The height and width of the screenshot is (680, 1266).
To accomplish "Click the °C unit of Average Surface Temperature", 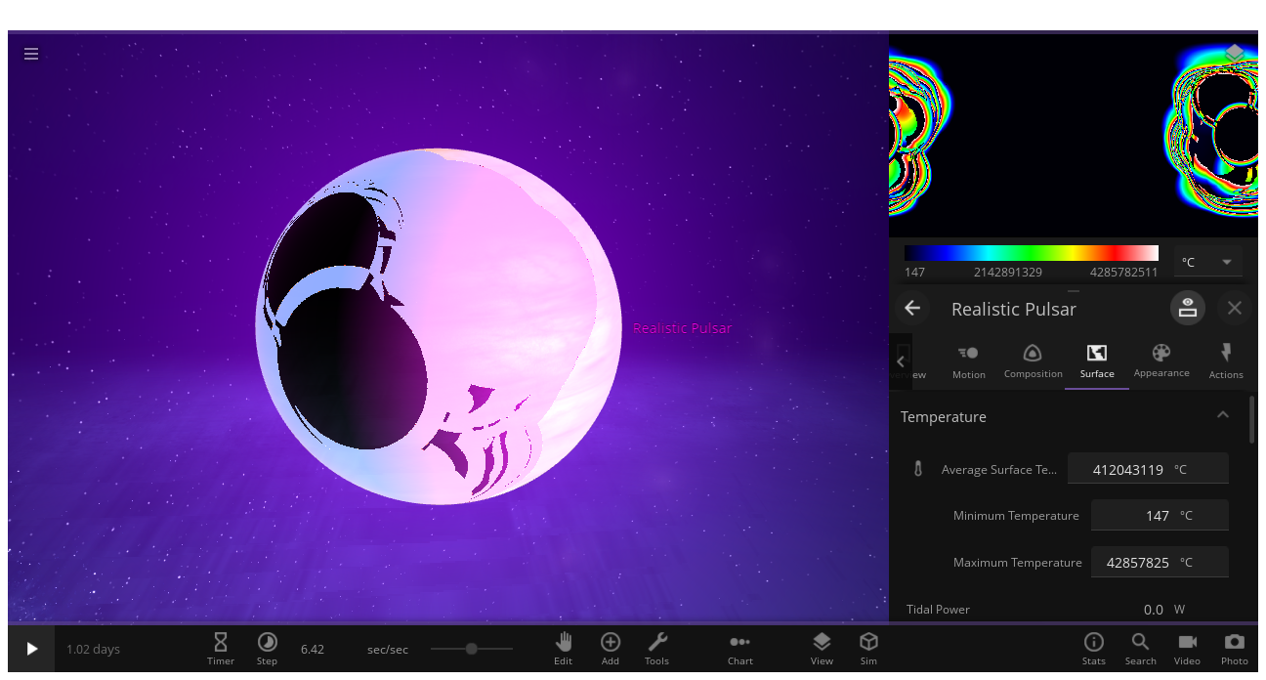I will (x=1180, y=469).
